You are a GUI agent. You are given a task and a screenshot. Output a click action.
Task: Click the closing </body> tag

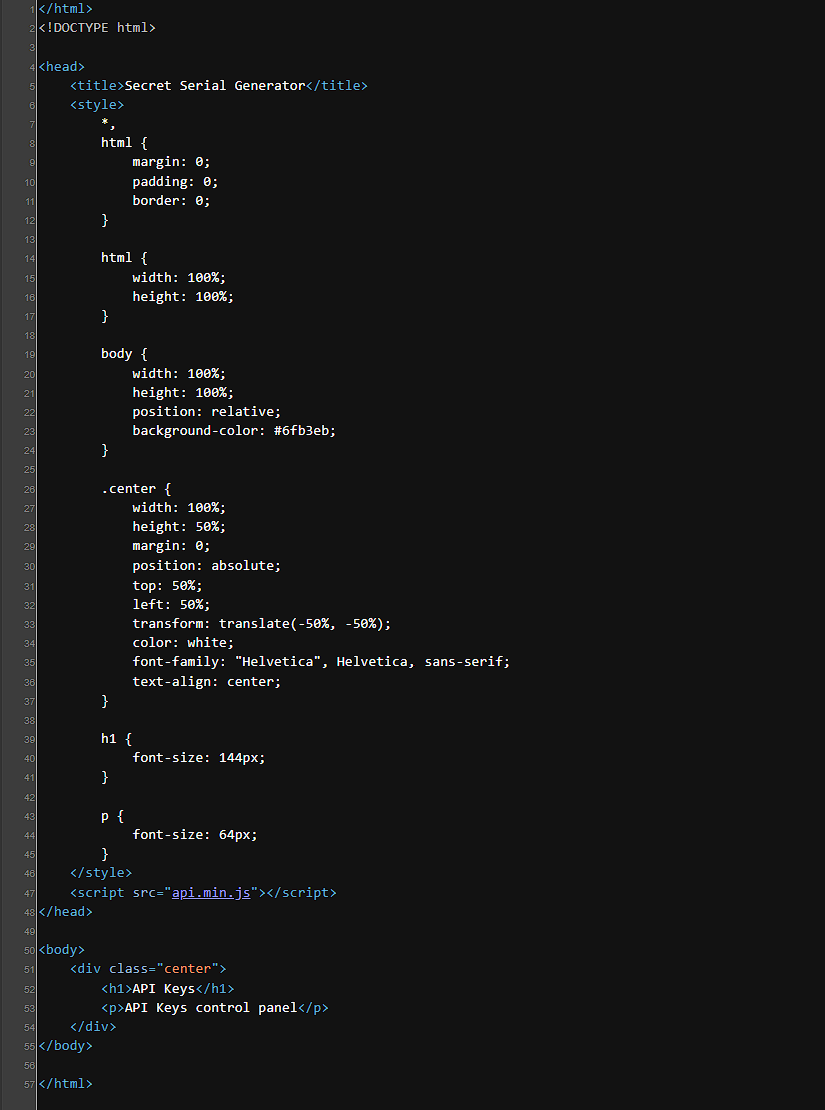point(66,1046)
